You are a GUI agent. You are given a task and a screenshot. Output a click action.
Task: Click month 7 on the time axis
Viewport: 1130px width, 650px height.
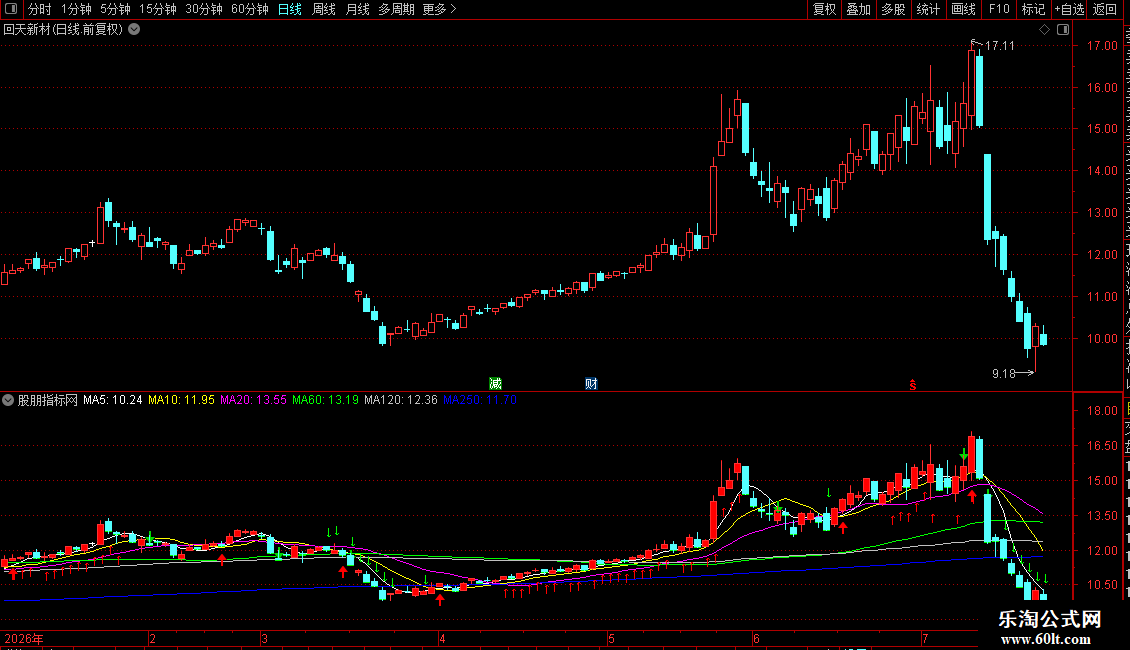pos(925,638)
